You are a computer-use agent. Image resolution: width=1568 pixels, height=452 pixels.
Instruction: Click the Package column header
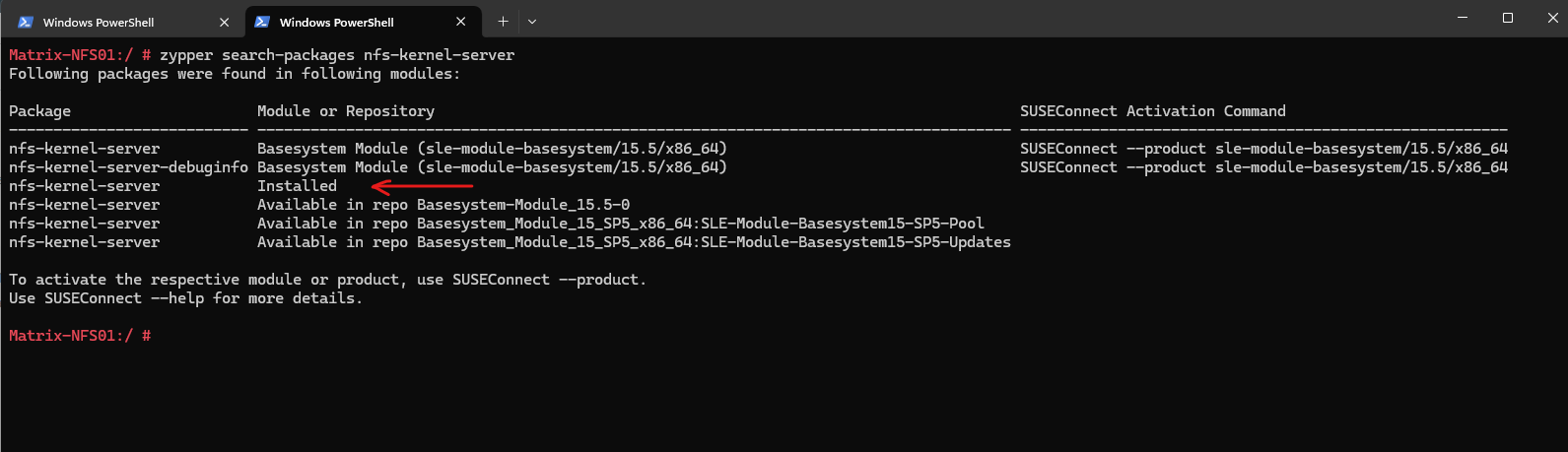coord(39,111)
